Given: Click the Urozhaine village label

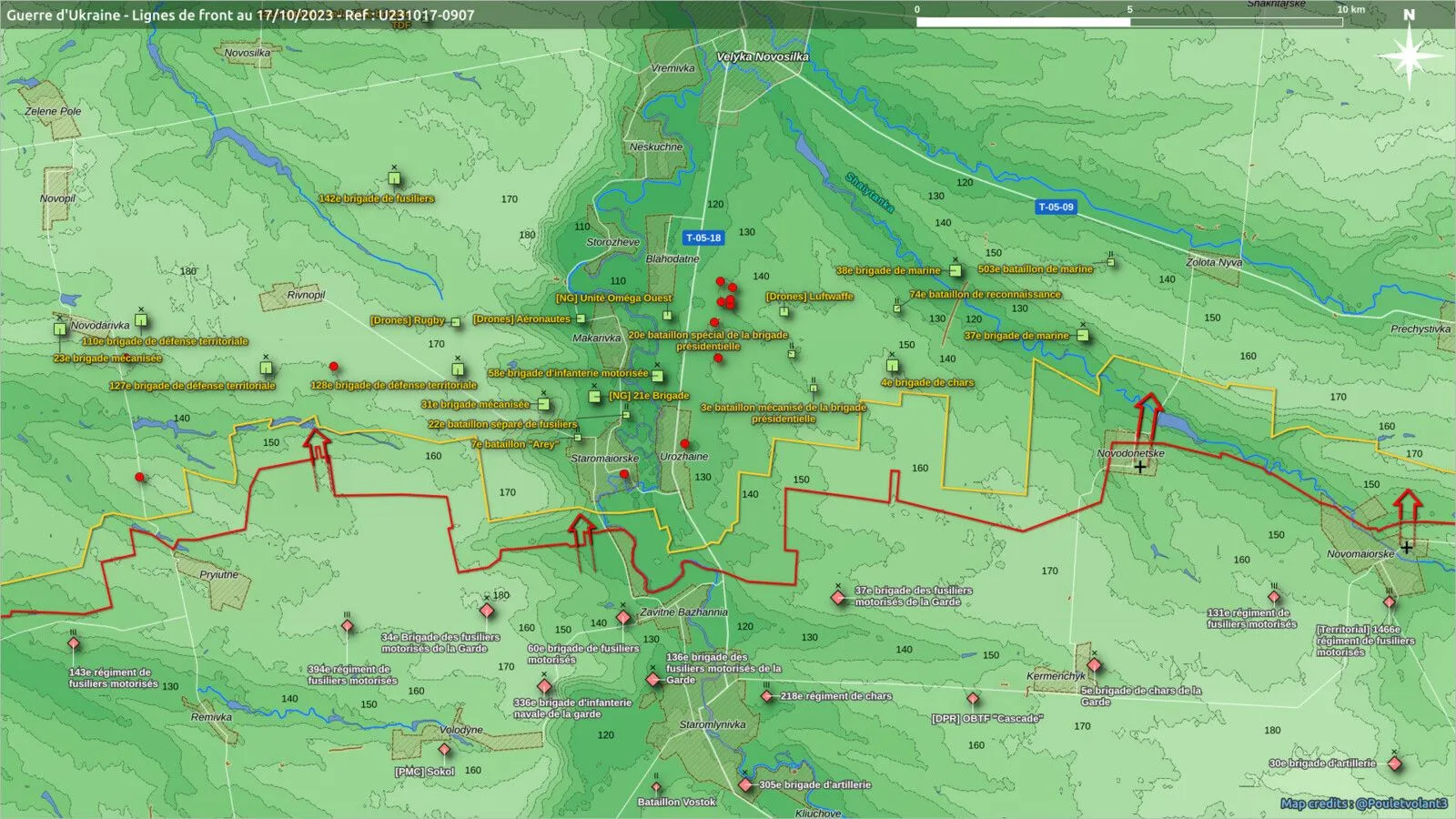Looking at the screenshot, I should click(683, 457).
